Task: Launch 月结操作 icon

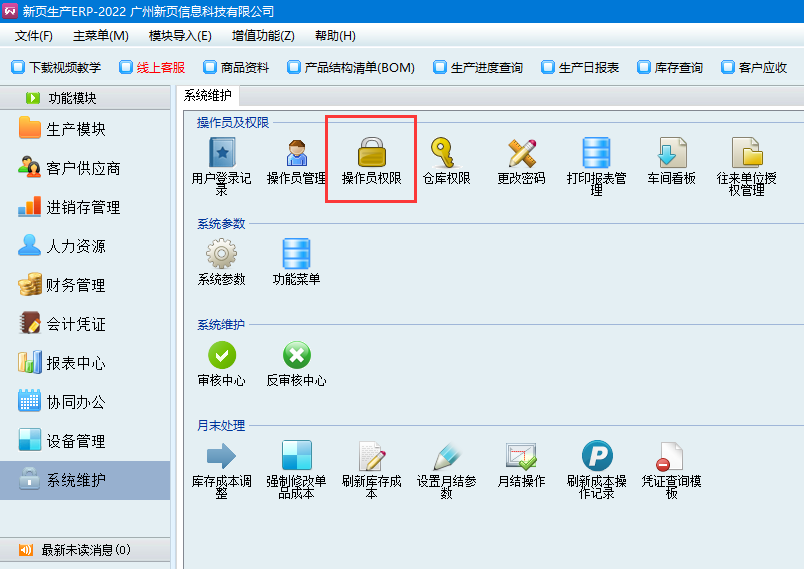Action: [521, 457]
